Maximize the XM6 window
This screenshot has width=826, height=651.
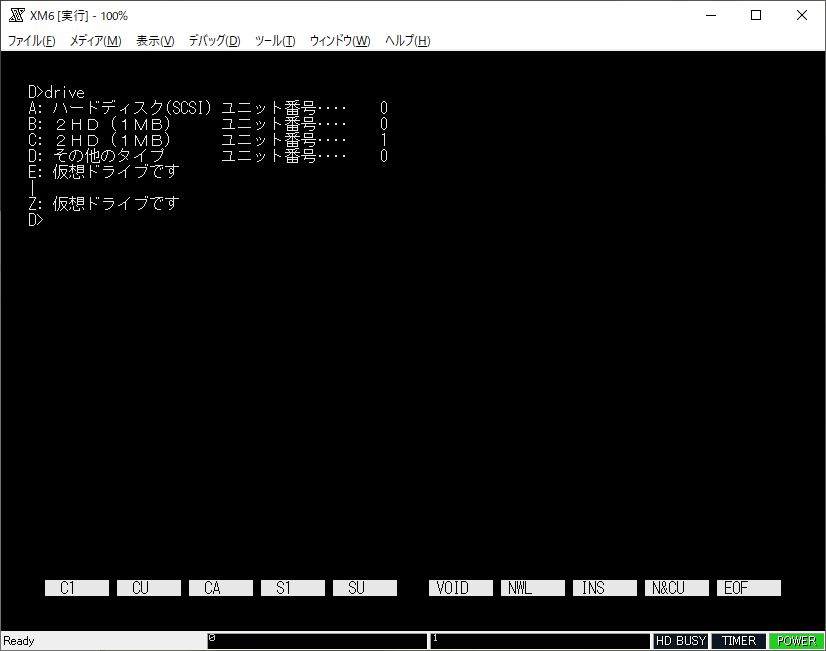point(756,15)
